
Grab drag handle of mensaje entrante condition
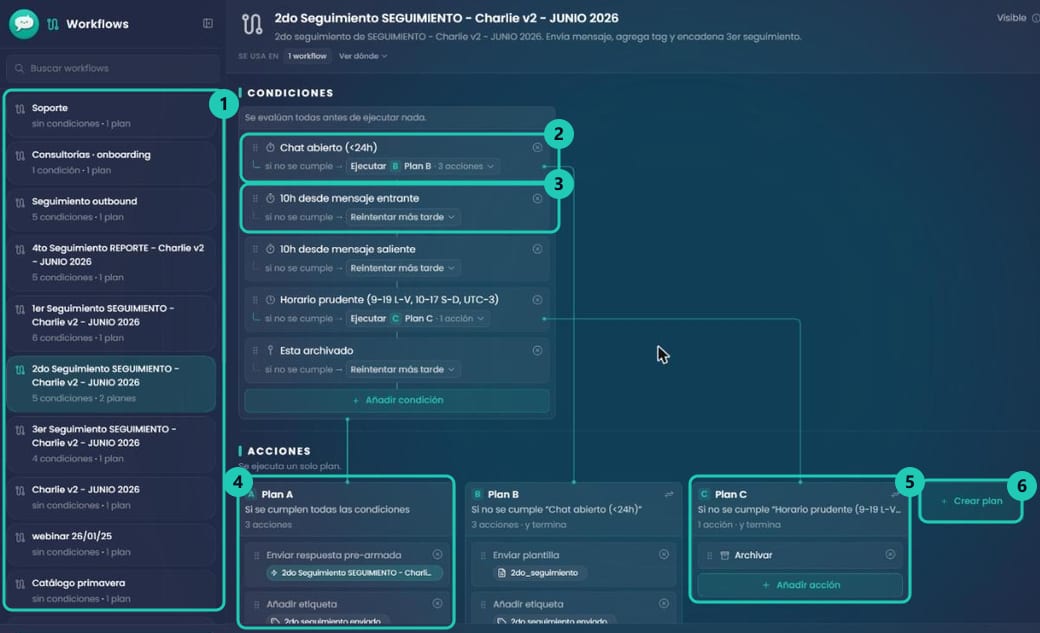coord(255,198)
